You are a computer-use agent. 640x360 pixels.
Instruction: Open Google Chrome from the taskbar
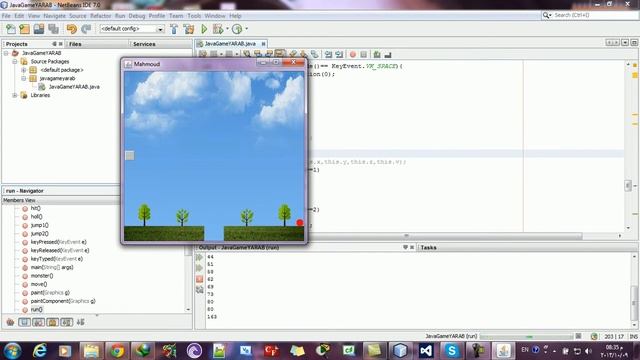[117, 351]
